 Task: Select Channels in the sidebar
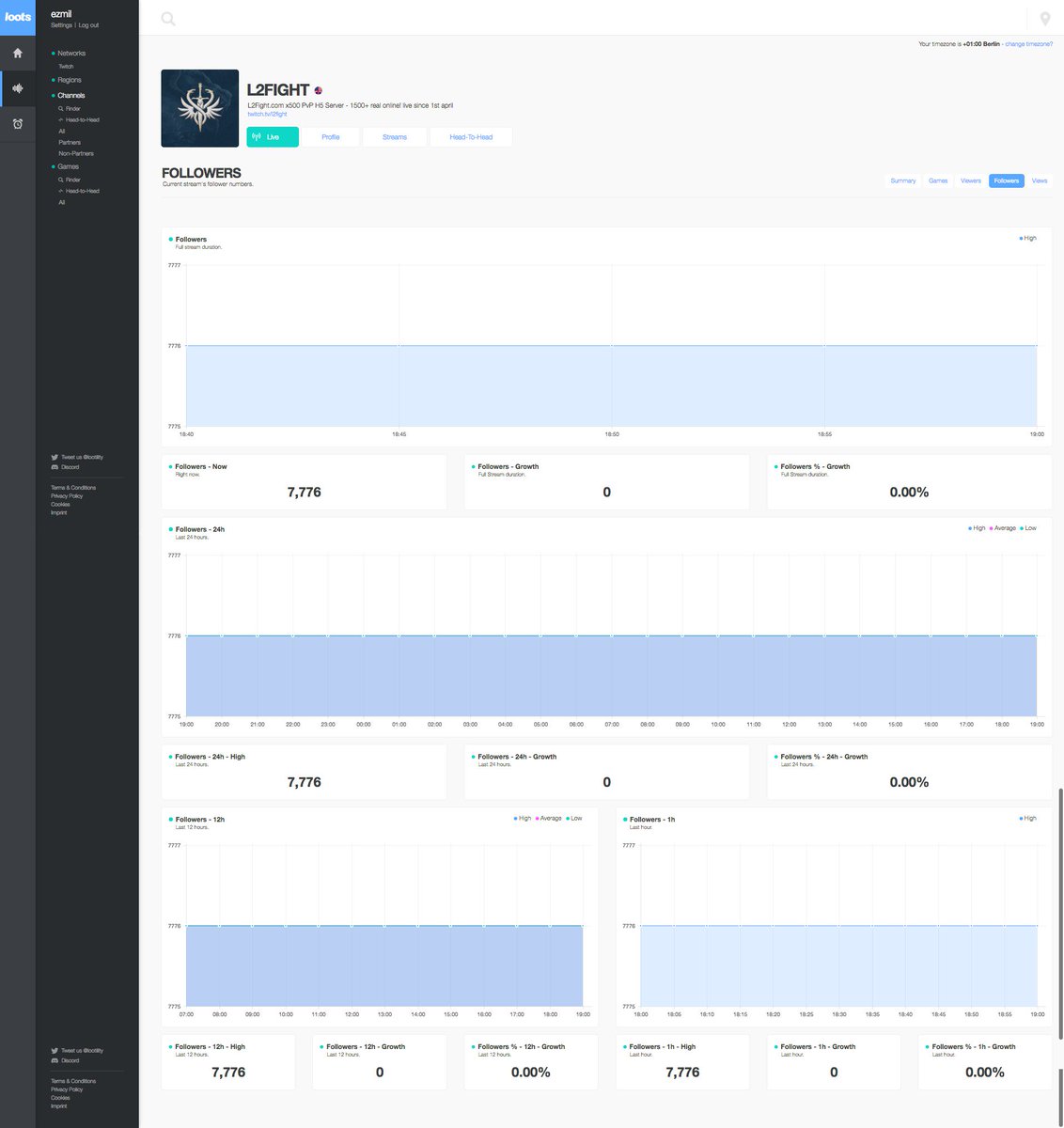70,95
